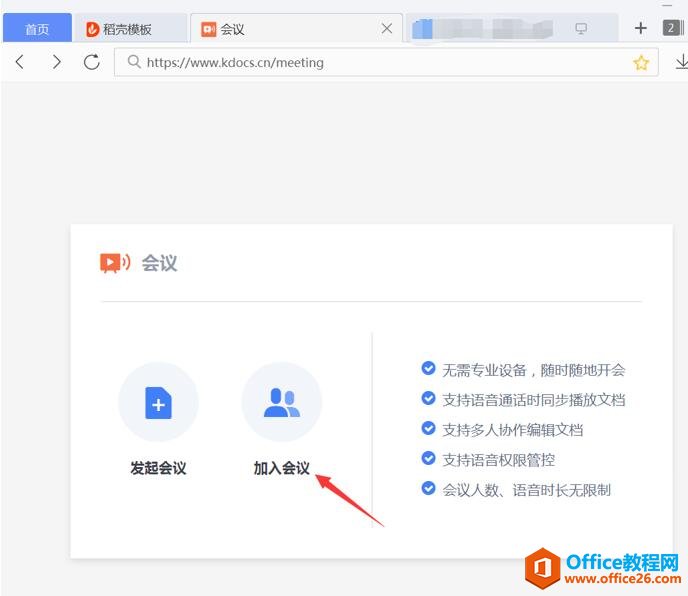
Task: Click checkmark beside 支持多人协作编辑文档
Action: 428,428
